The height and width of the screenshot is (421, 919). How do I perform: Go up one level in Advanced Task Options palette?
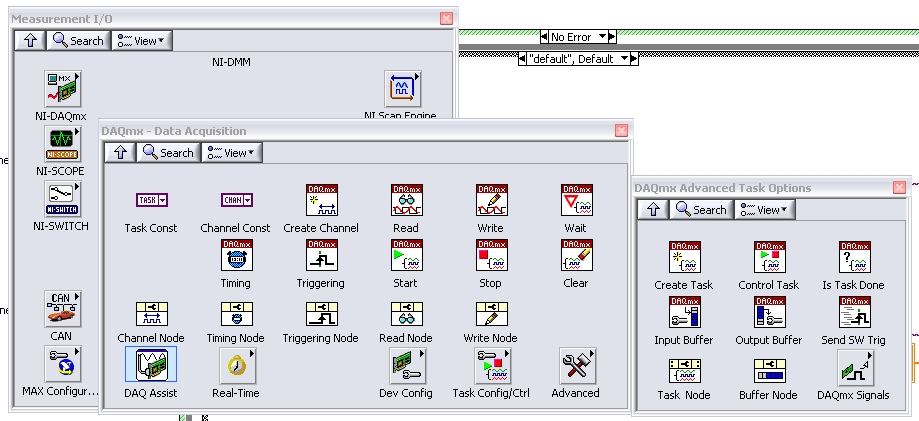pos(653,209)
